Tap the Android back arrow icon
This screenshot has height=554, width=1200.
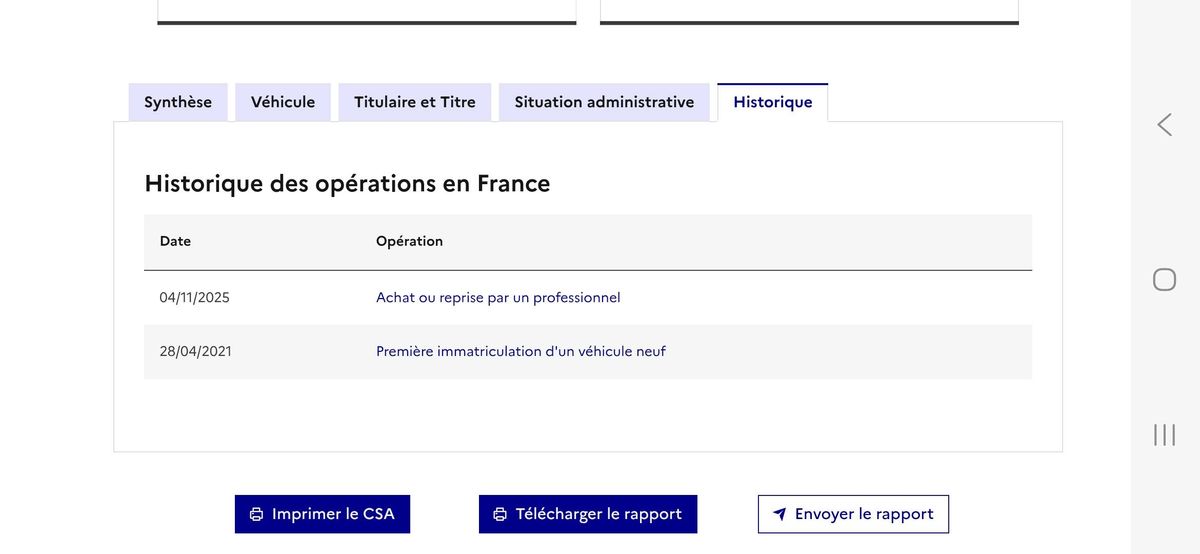click(x=1164, y=125)
